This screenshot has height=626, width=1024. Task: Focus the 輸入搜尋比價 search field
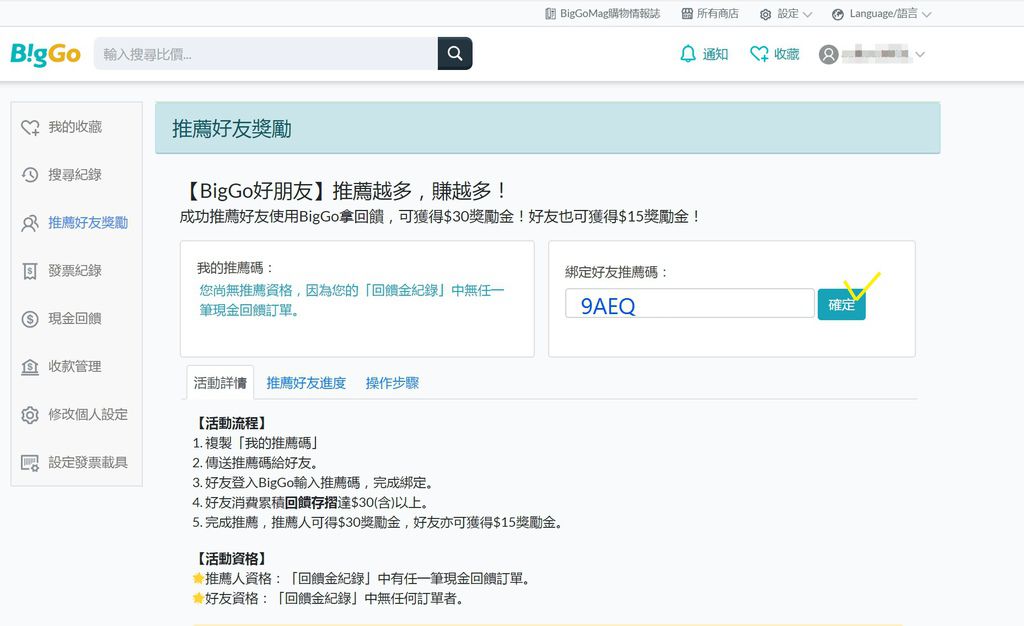266,54
